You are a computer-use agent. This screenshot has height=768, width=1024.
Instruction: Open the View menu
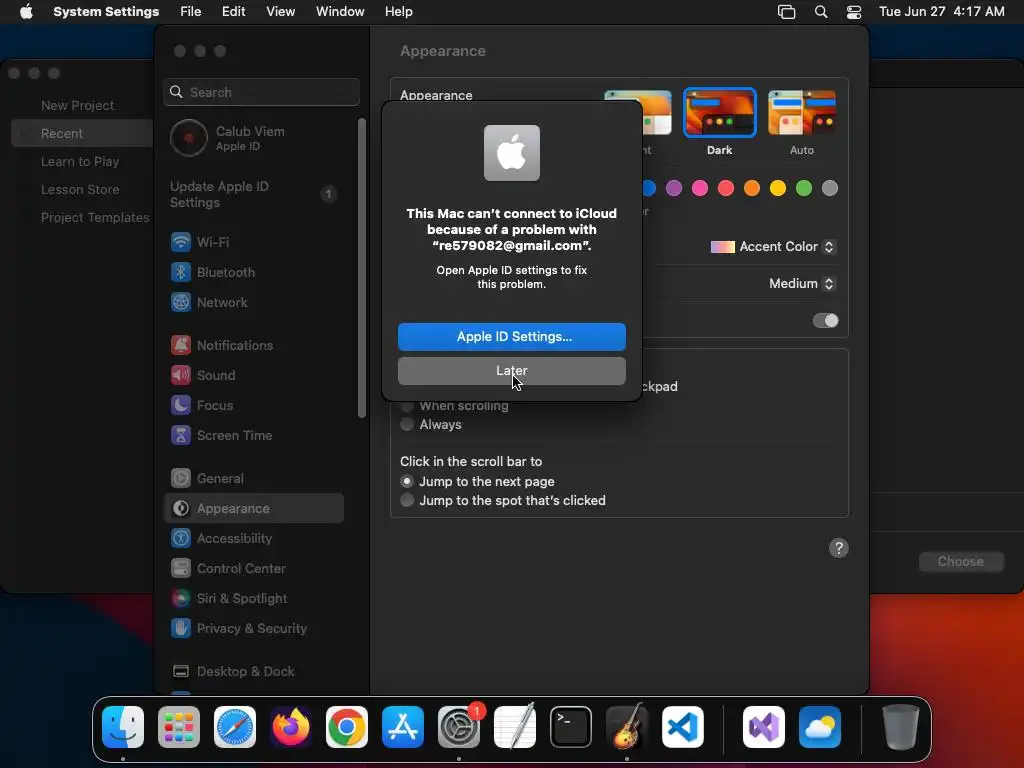tap(280, 12)
